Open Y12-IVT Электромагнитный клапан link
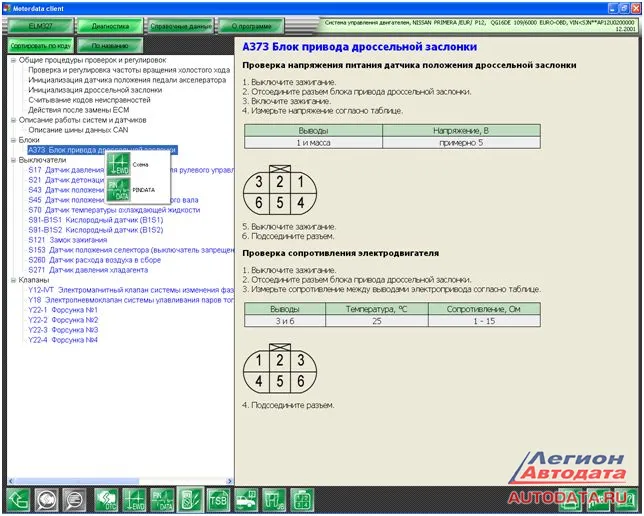This screenshot has width=644, height=516. [131, 290]
